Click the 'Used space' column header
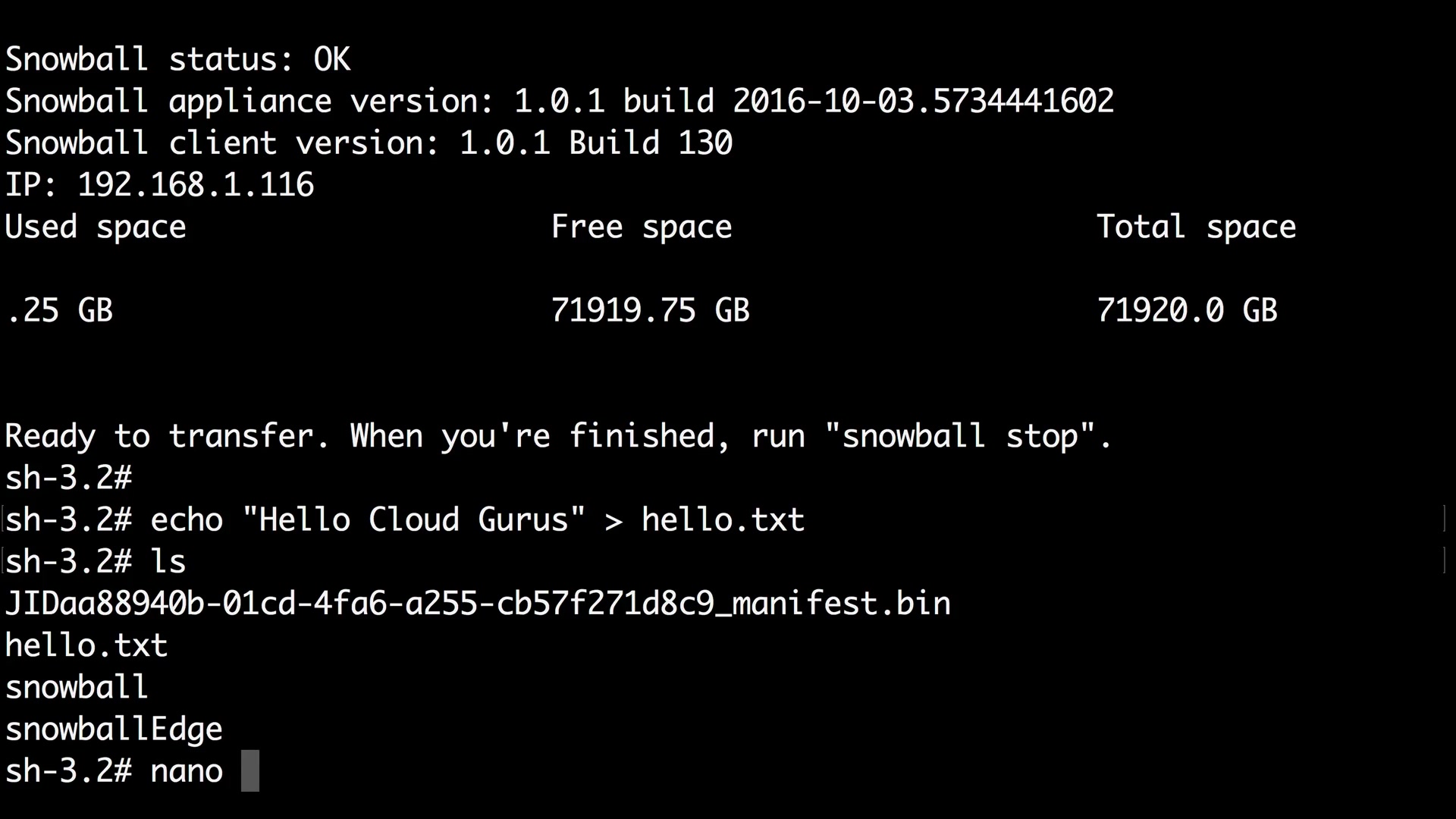This screenshot has height=819, width=1456. pyautogui.click(x=96, y=227)
